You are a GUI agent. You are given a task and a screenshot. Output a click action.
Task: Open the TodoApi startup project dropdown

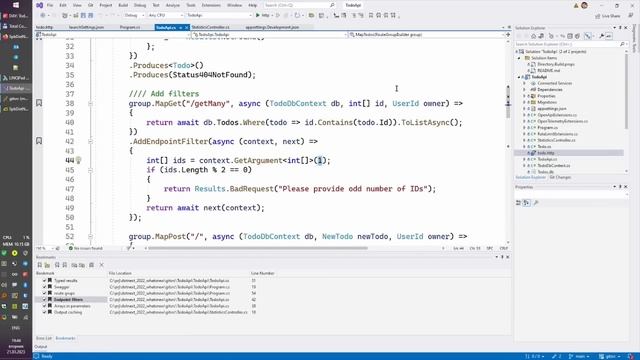pos(219,15)
